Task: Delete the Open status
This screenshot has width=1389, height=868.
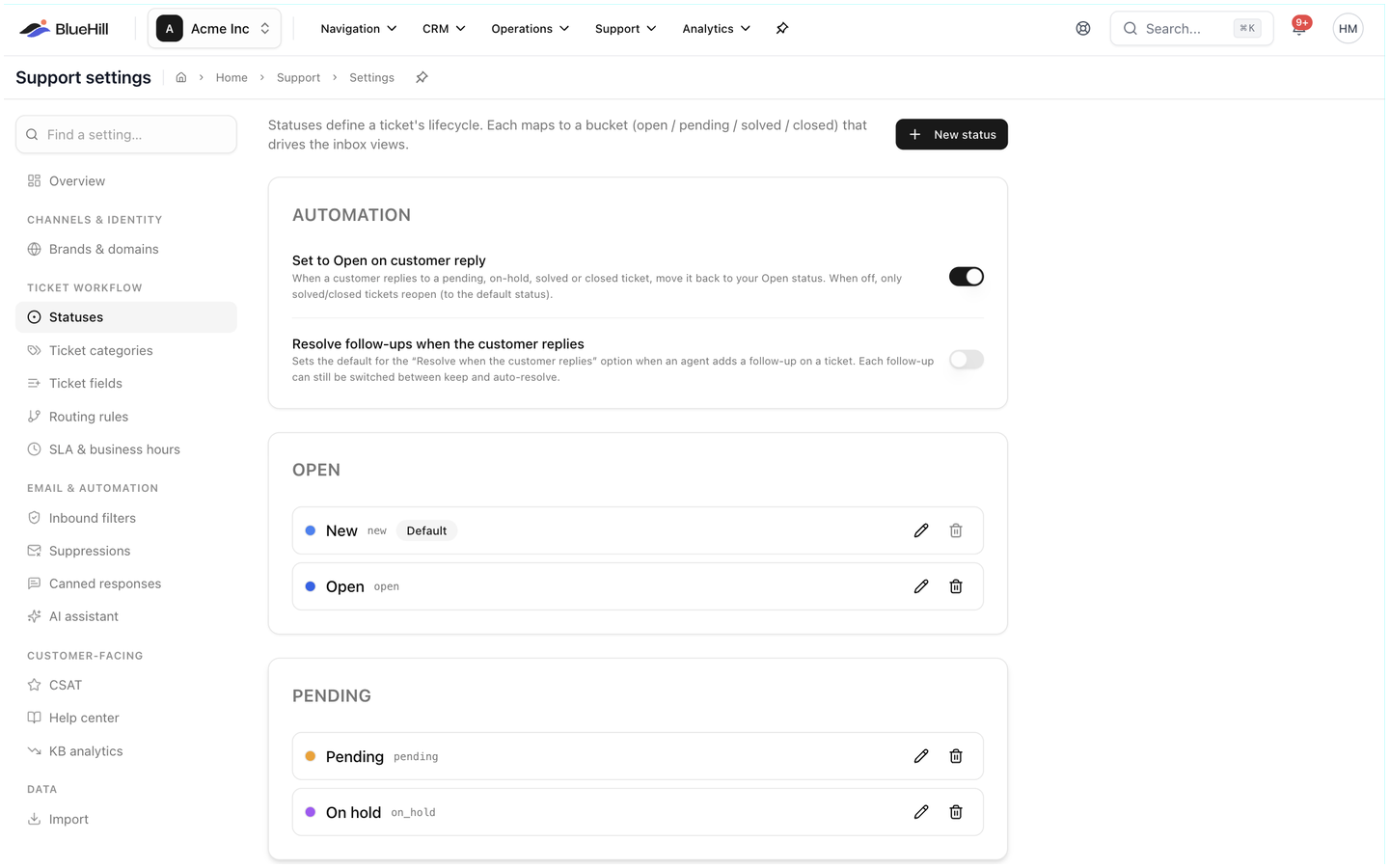Action: point(956,586)
